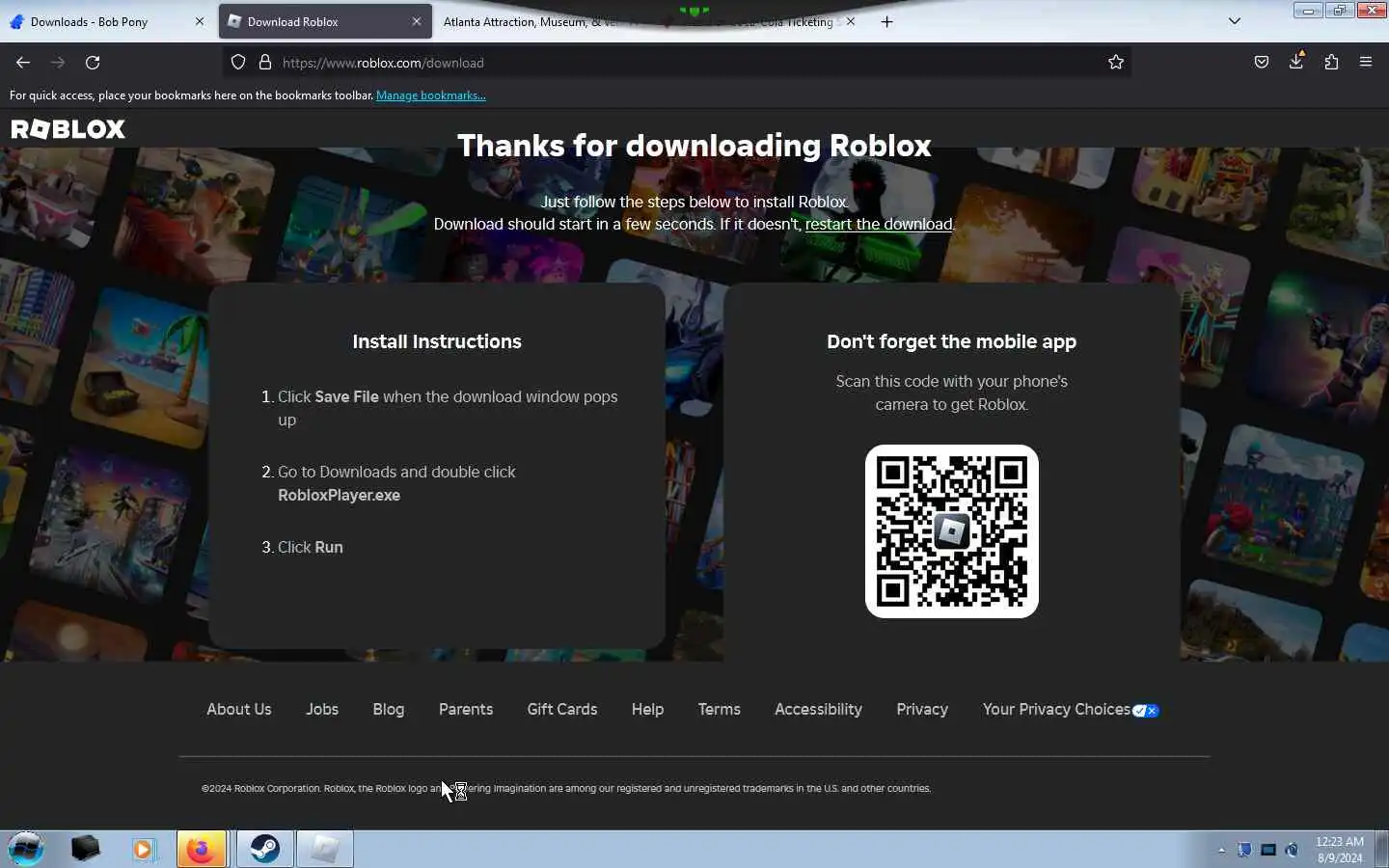This screenshot has width=1389, height=868.
Task: Click the Action Center flag tray icon
Action: point(1245,850)
